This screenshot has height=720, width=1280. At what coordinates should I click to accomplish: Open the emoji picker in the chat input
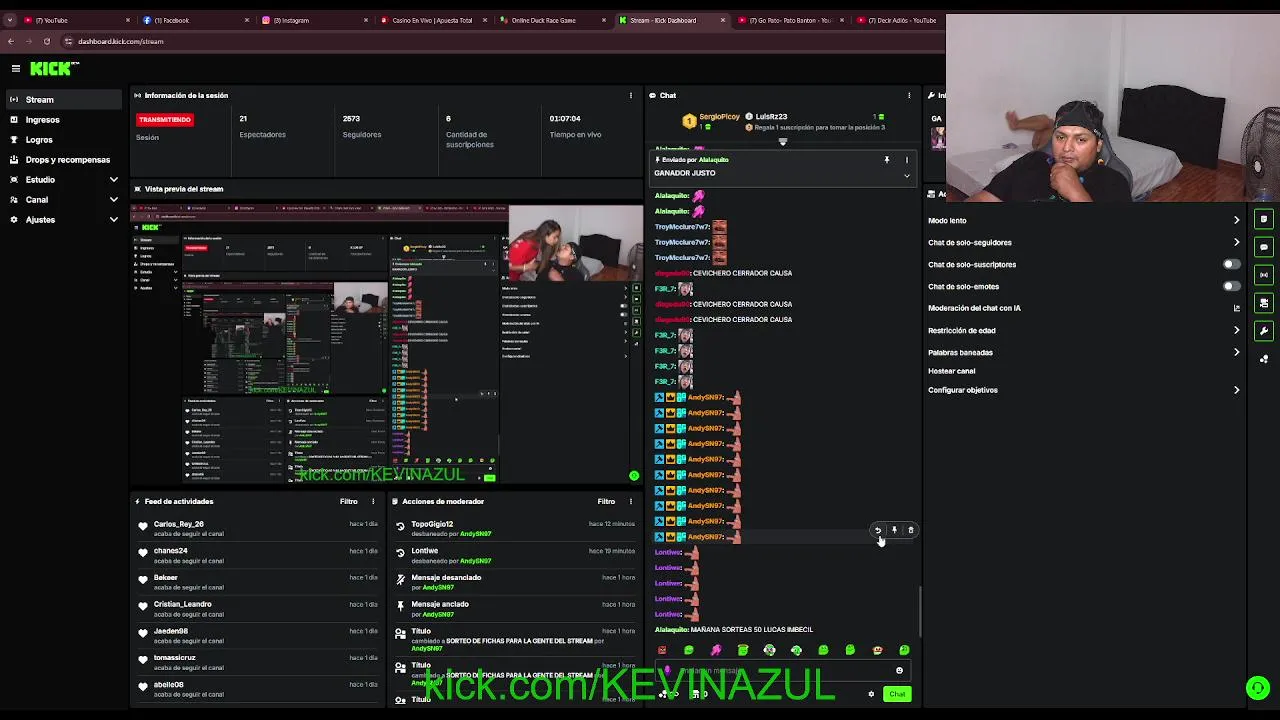[x=899, y=671]
